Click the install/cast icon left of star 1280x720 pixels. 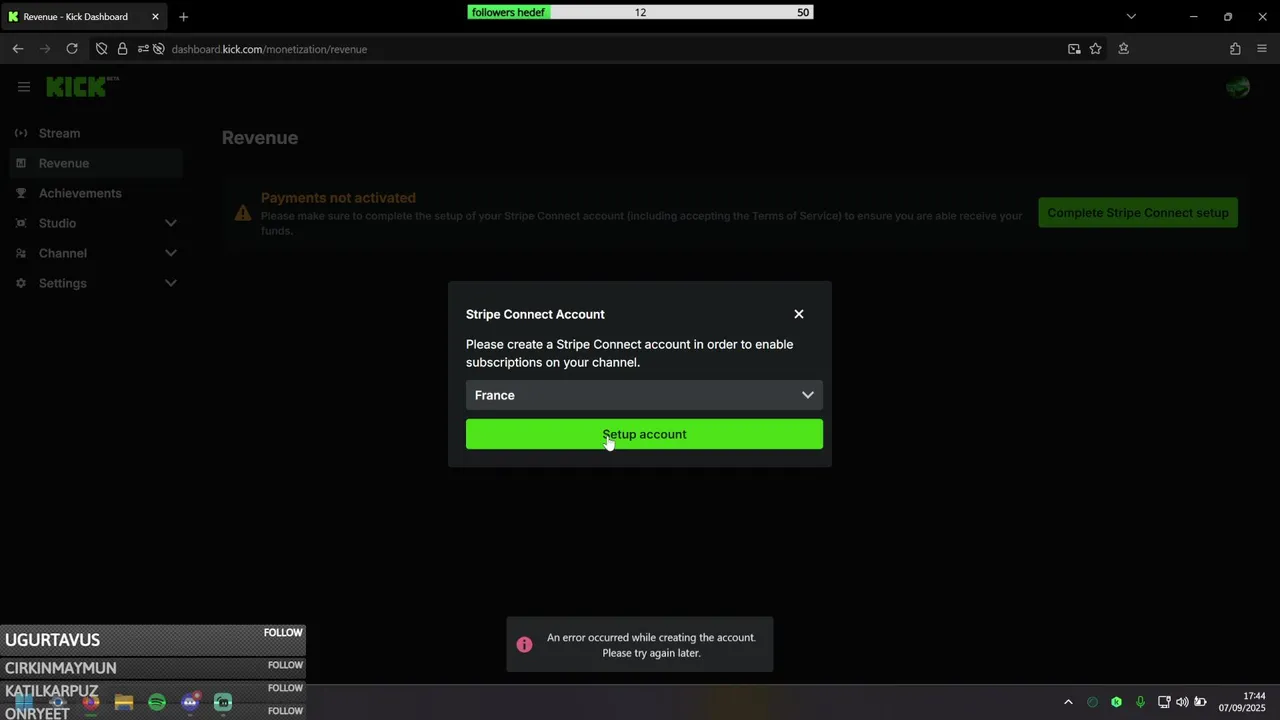(x=1074, y=49)
